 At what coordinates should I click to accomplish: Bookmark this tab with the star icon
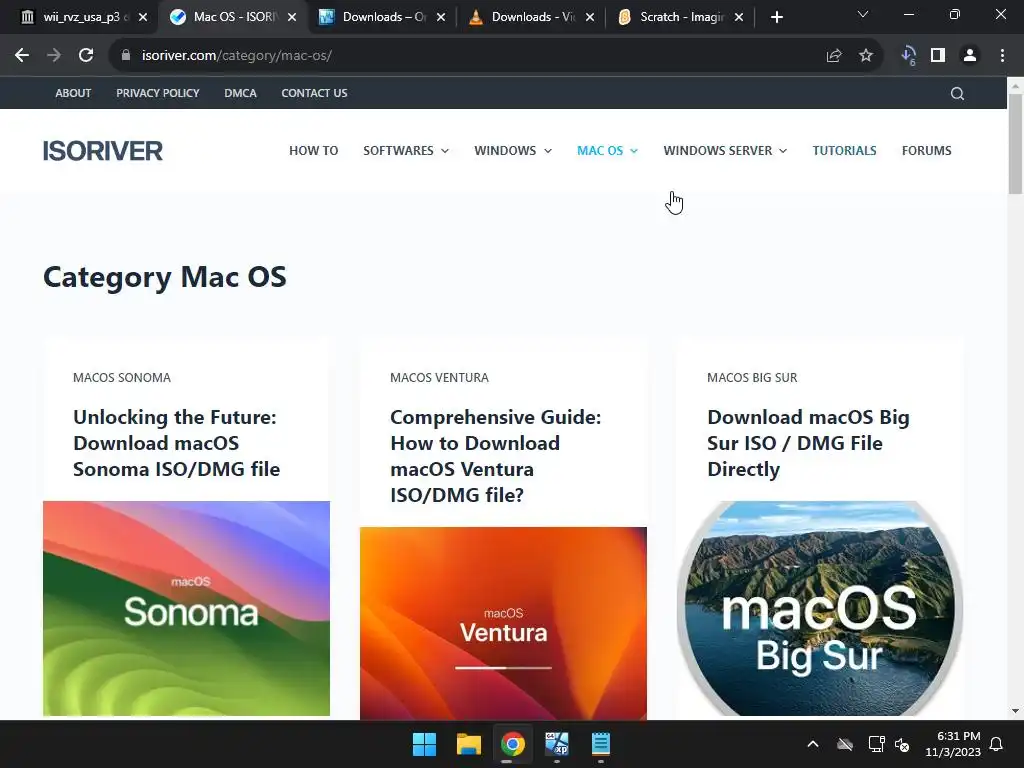point(866,56)
